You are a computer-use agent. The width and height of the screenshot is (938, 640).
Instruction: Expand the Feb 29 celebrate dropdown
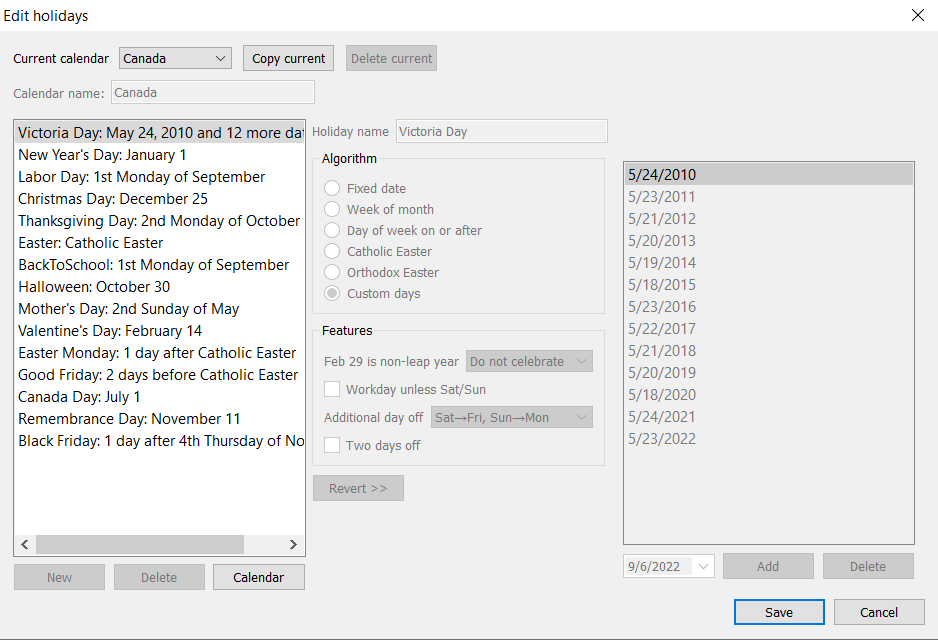pyautogui.click(x=529, y=361)
